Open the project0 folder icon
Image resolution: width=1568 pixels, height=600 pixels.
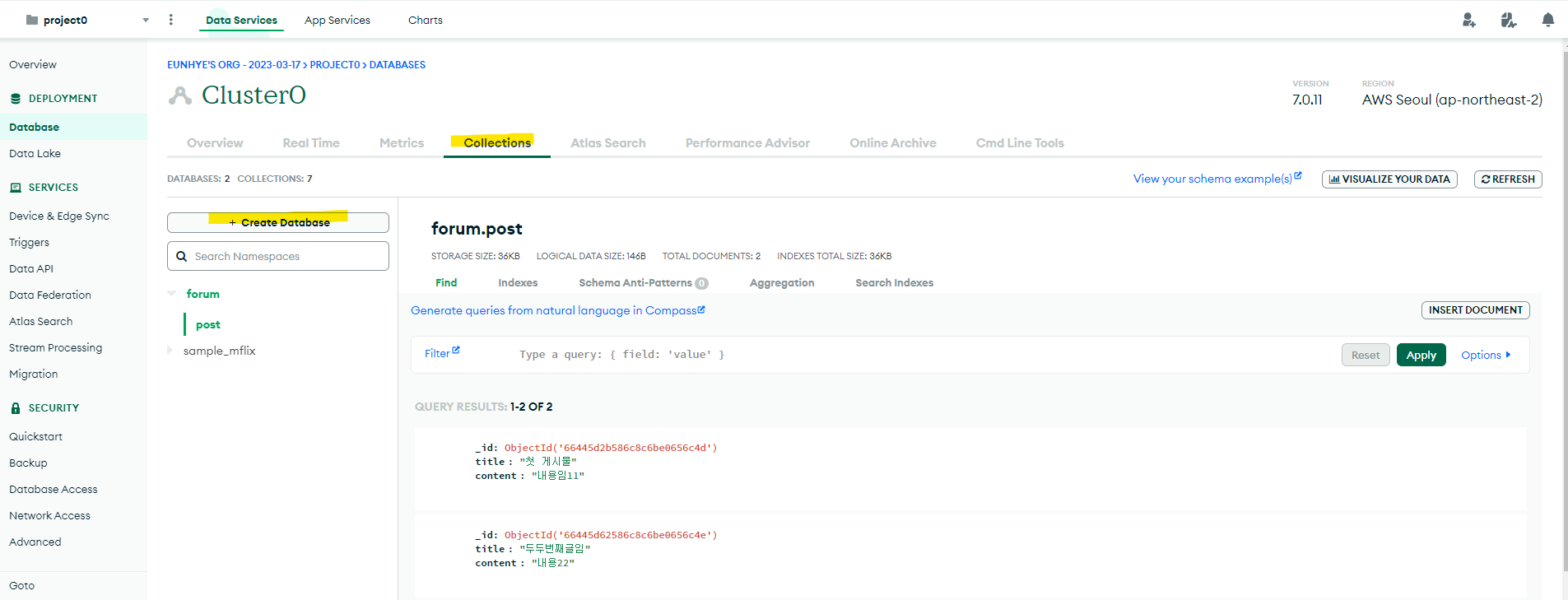click(32, 20)
